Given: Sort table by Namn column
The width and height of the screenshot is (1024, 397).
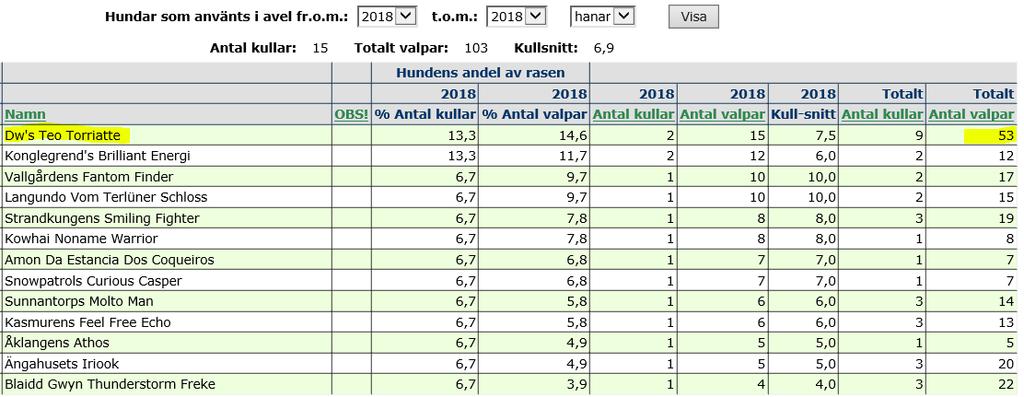Looking at the screenshot, I should click(25, 114).
